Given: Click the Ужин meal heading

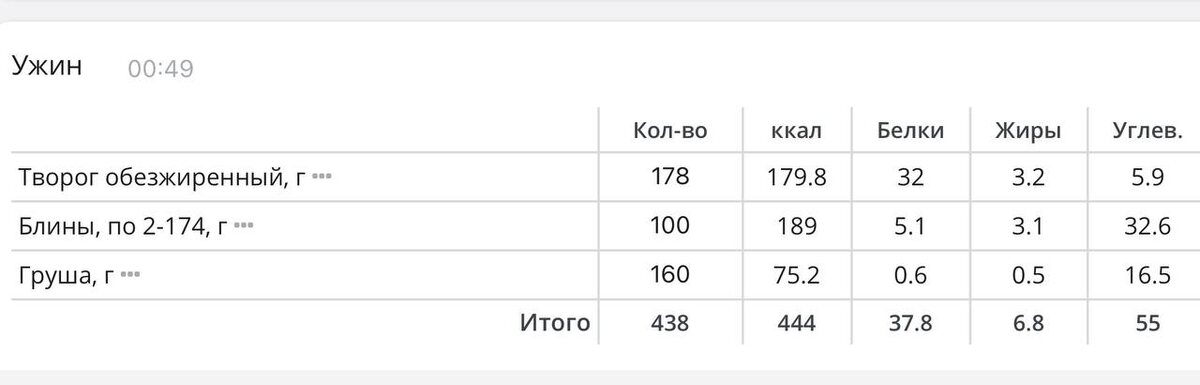Looking at the screenshot, I should (46, 67).
